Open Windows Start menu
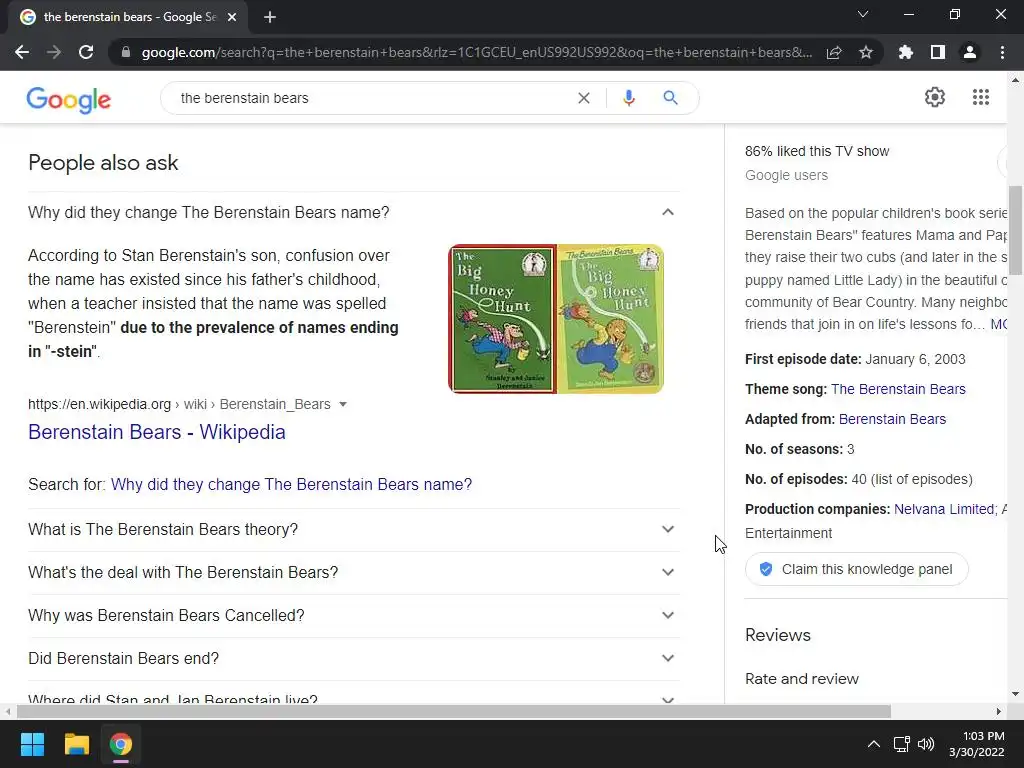The image size is (1024, 768). 32,744
